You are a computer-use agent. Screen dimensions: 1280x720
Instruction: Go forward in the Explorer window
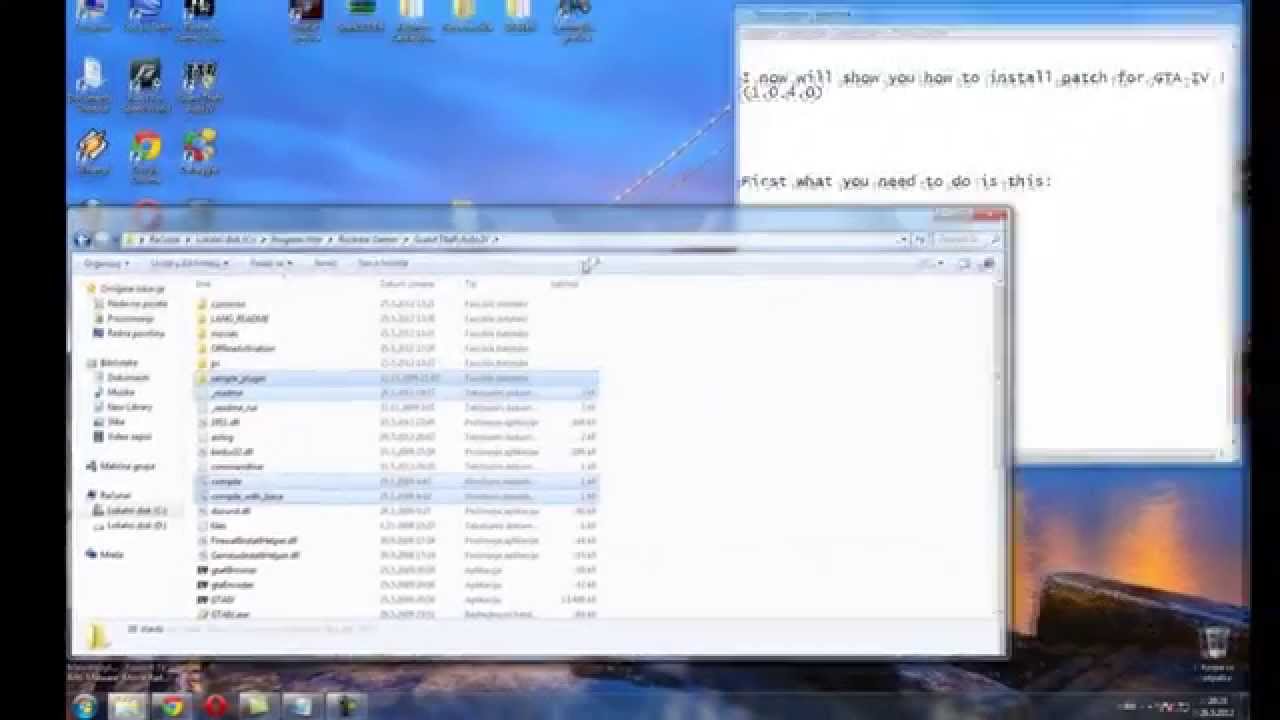102,240
